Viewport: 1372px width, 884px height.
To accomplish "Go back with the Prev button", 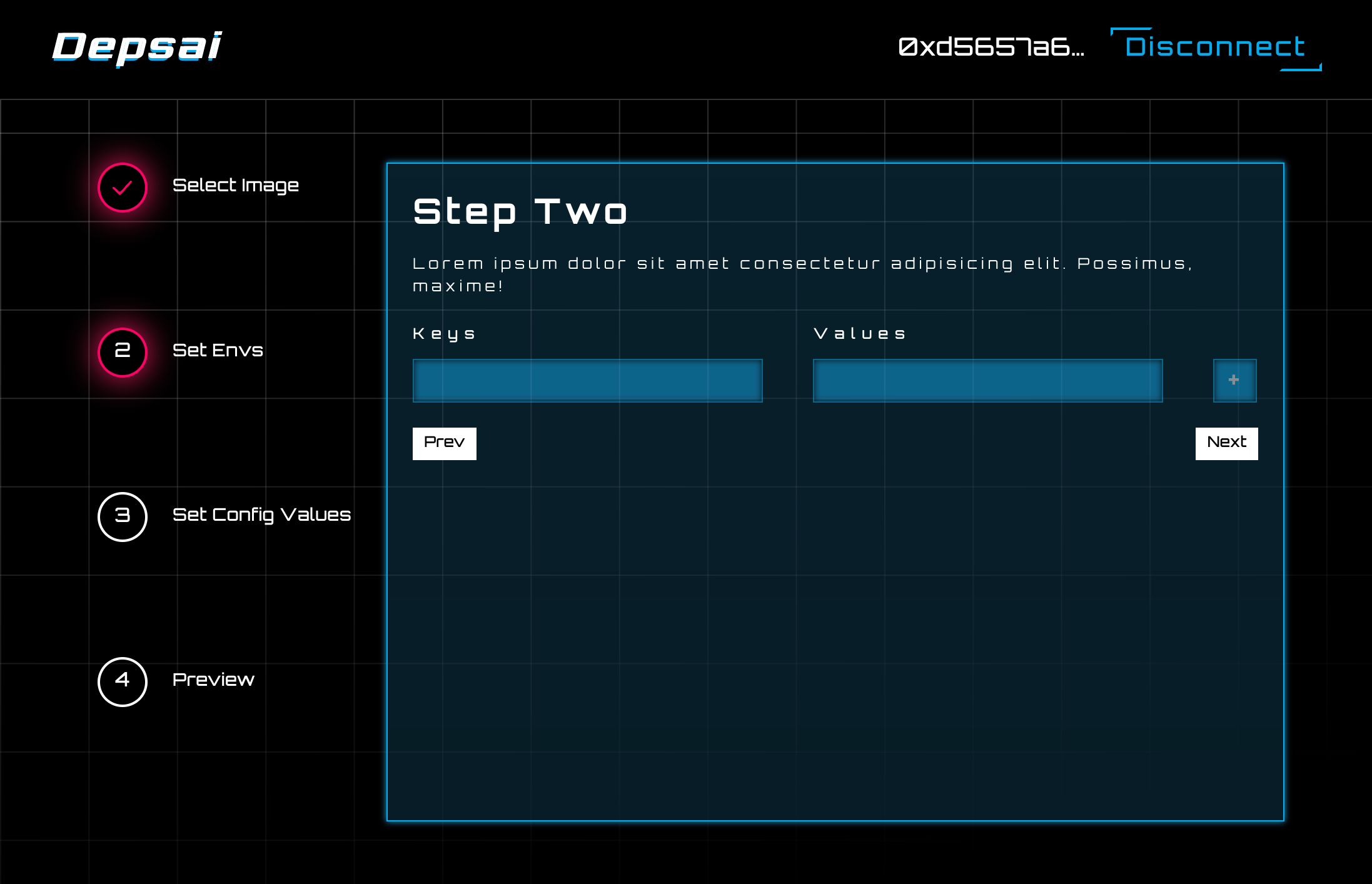I will coord(444,443).
